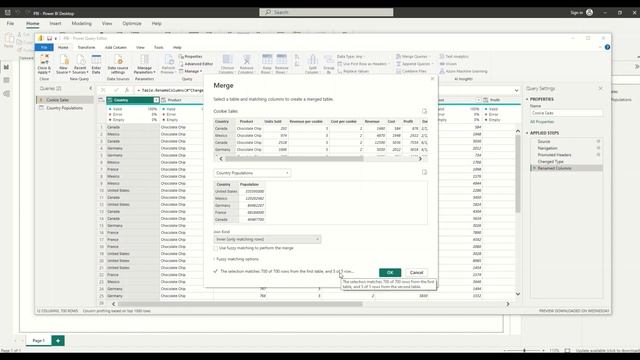Select Country column in Country Populations preview
Viewport: 640px width, 360px height.
(224, 184)
